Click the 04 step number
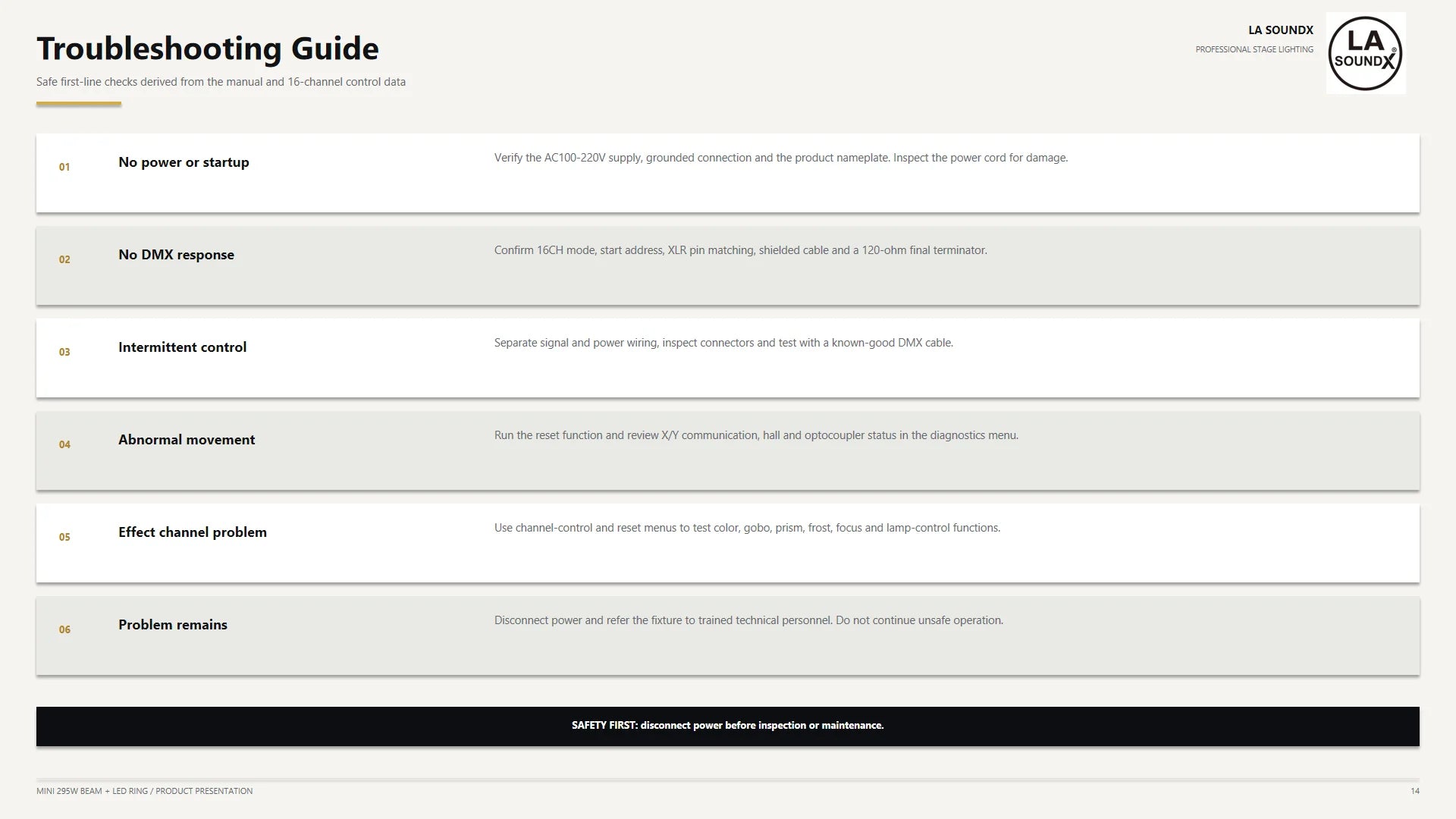 coord(64,444)
